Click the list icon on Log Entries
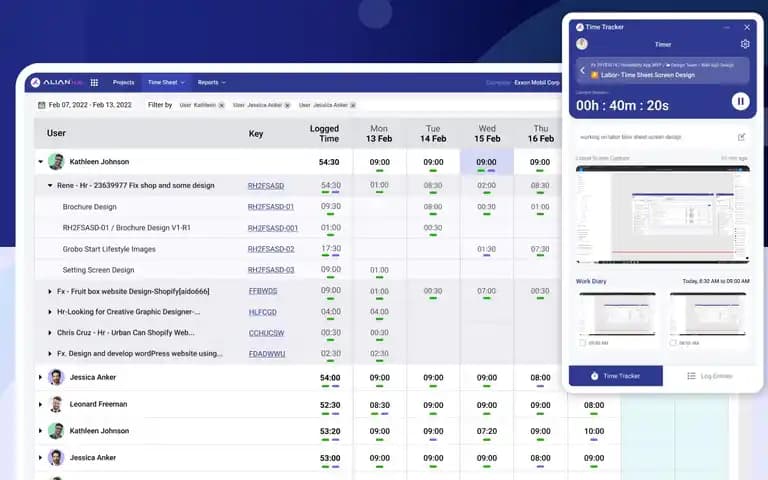The height and width of the screenshot is (480, 768). 691,376
